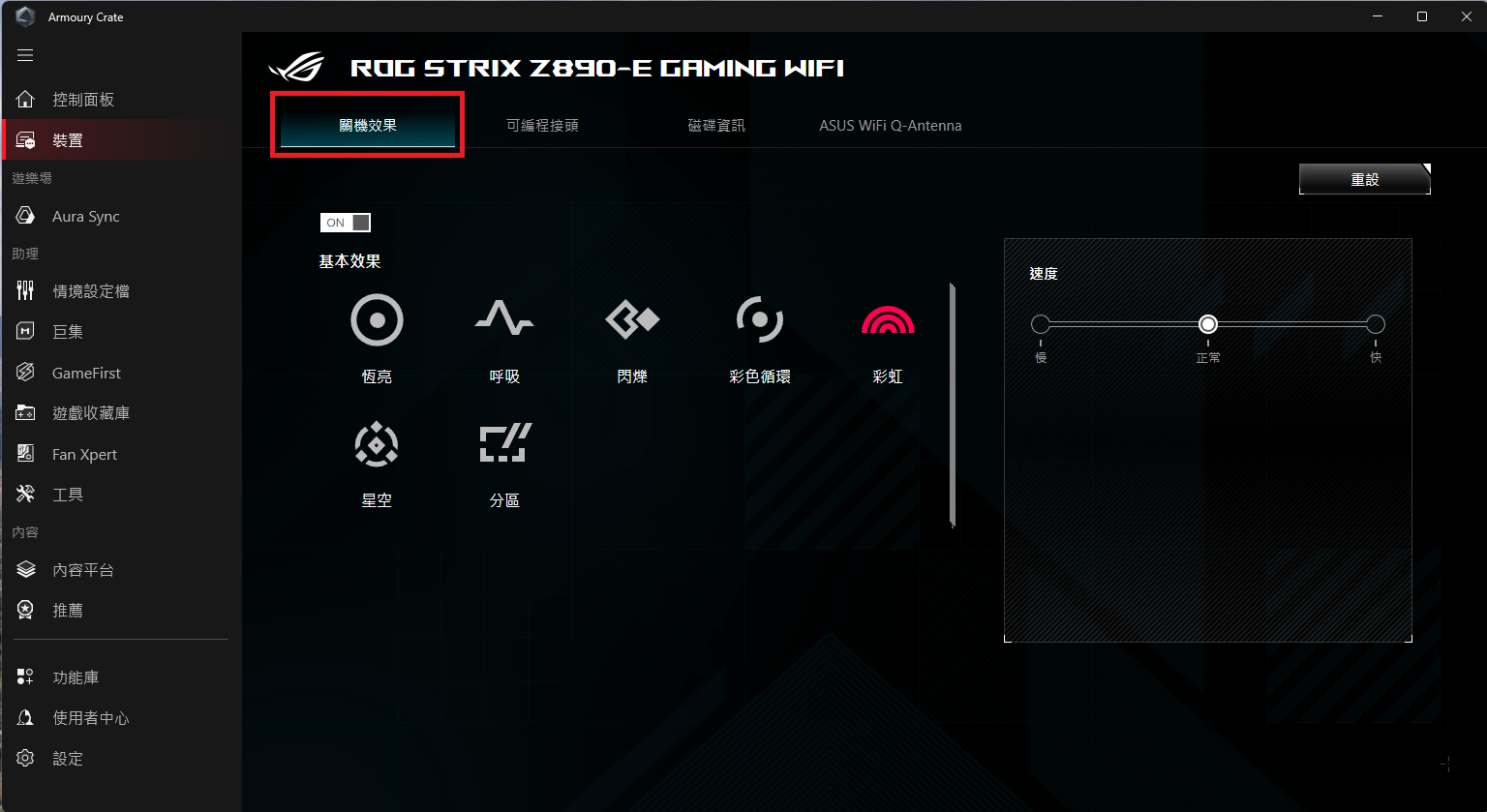Toggle the ON switch for shutdown effect

pos(346,223)
